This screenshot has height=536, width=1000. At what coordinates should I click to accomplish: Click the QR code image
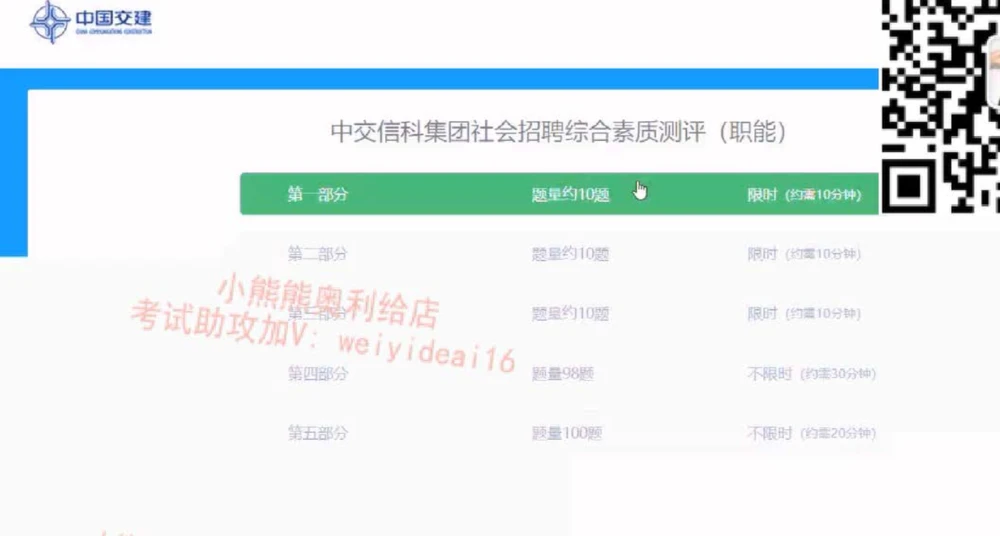point(940,106)
